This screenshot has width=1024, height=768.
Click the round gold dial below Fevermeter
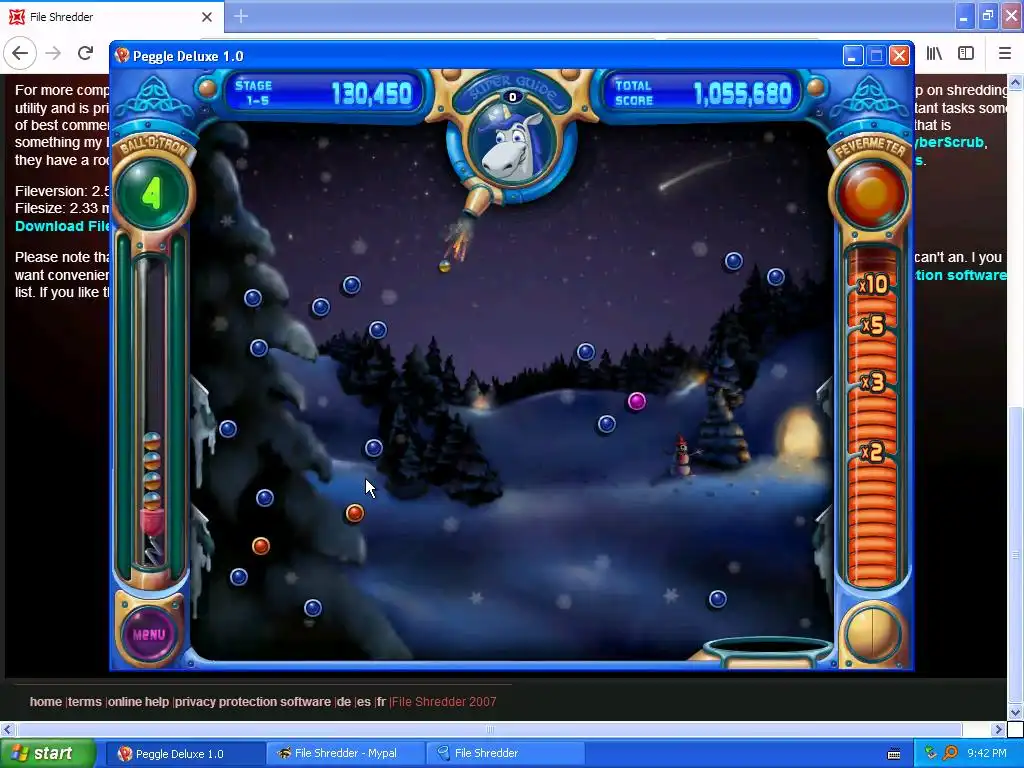[872, 633]
